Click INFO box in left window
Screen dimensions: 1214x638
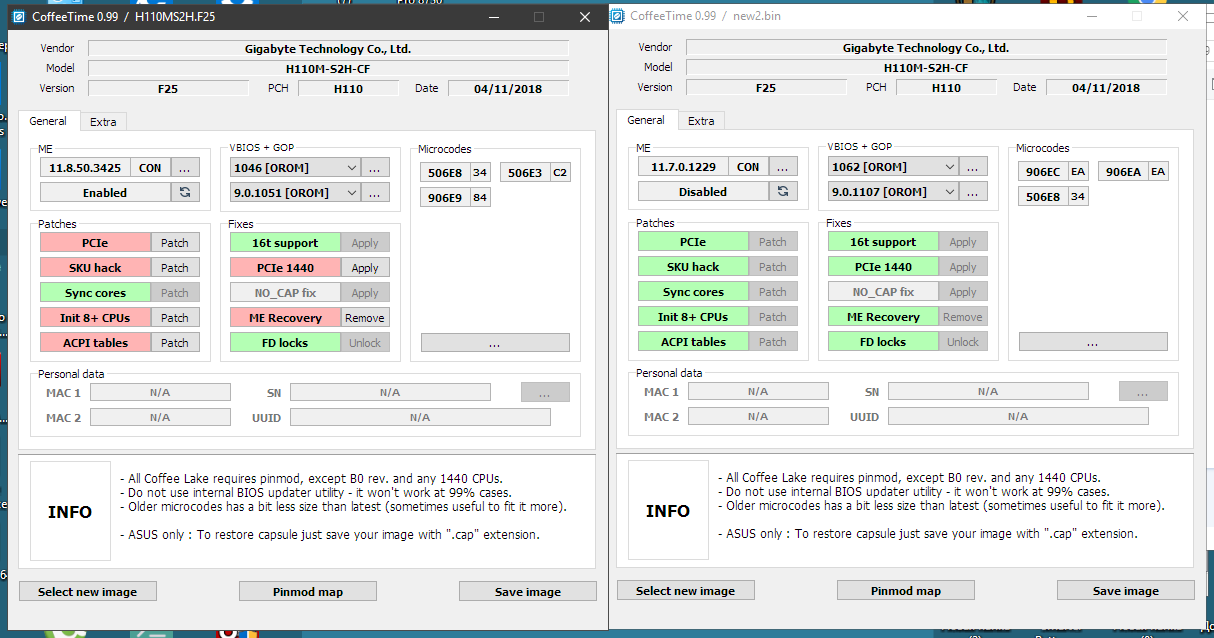(x=70, y=511)
